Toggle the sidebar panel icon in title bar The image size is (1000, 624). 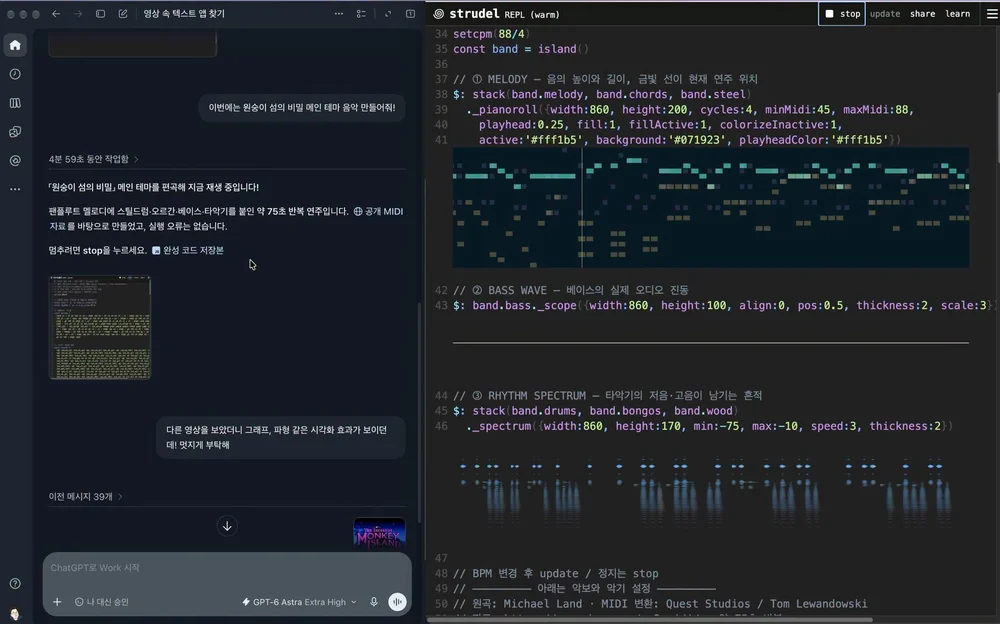coord(100,13)
